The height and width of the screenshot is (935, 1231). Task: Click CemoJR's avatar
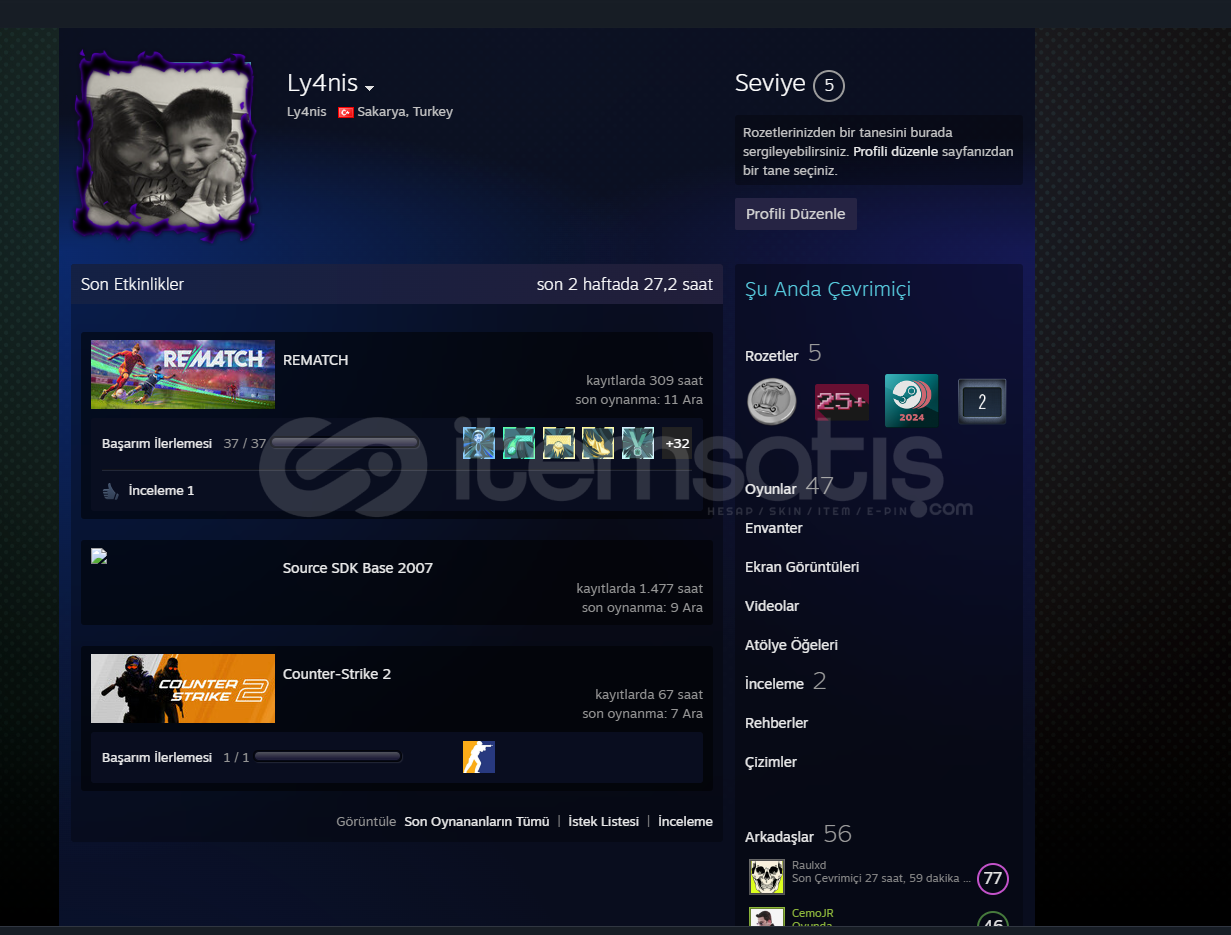767,919
